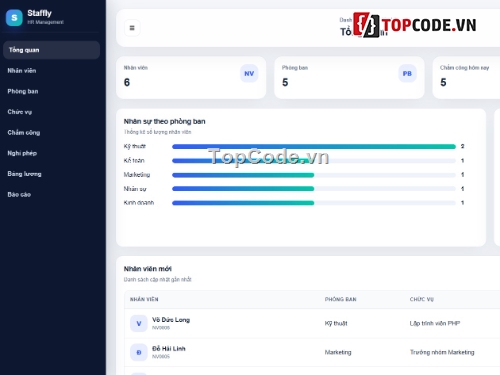This screenshot has height=375, width=500.
Task: Click the Staffly logo icon
Action: pyautogui.click(x=14, y=18)
